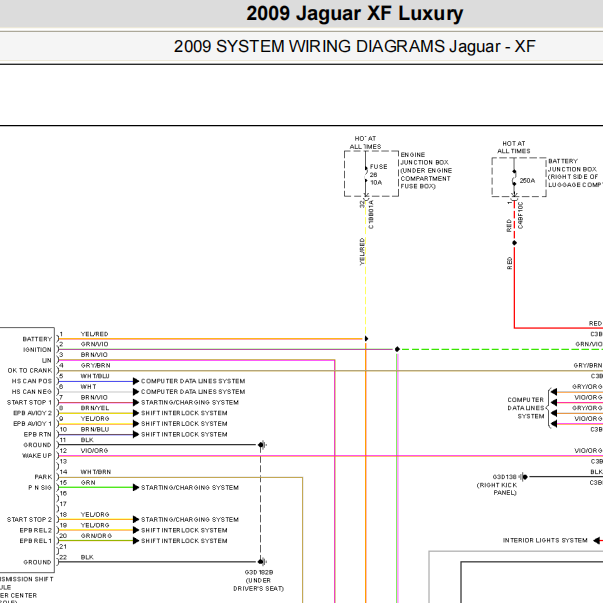The image size is (603, 603).
Task: Click the 250A fuse symbol
Action: pos(514,181)
